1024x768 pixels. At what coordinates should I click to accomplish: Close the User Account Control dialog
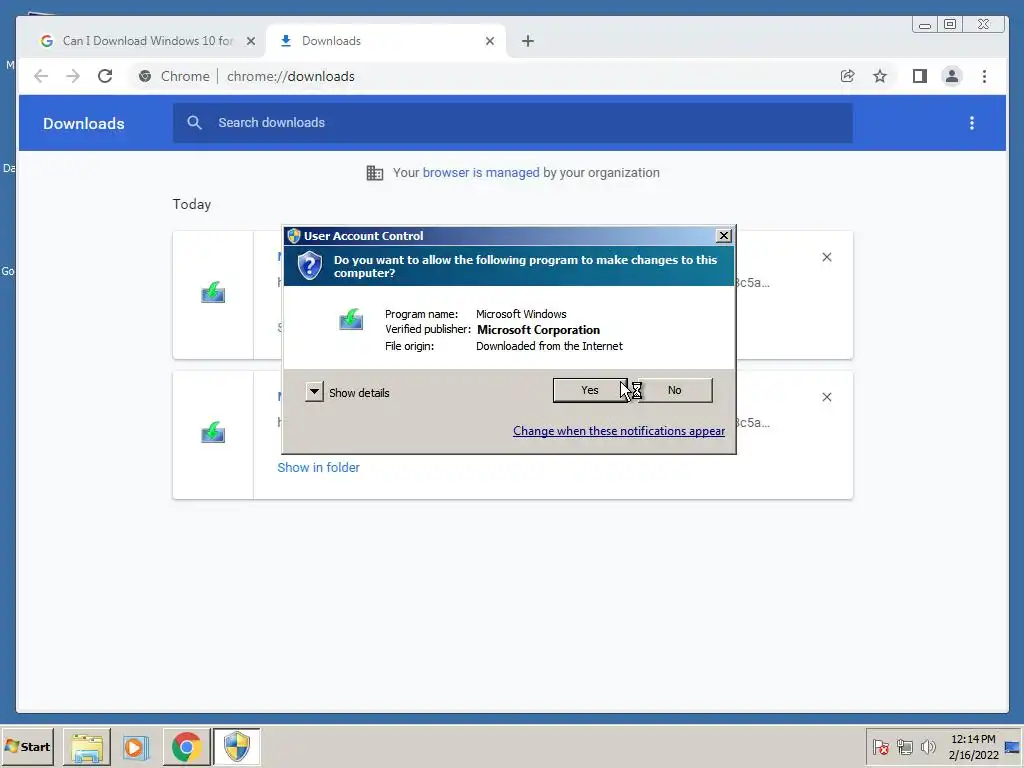coord(724,236)
